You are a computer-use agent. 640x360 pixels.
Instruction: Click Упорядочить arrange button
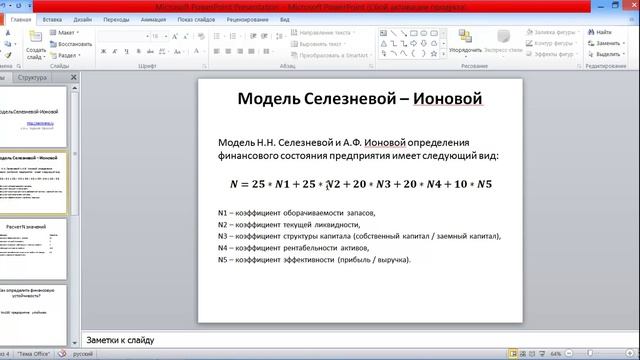[465, 42]
